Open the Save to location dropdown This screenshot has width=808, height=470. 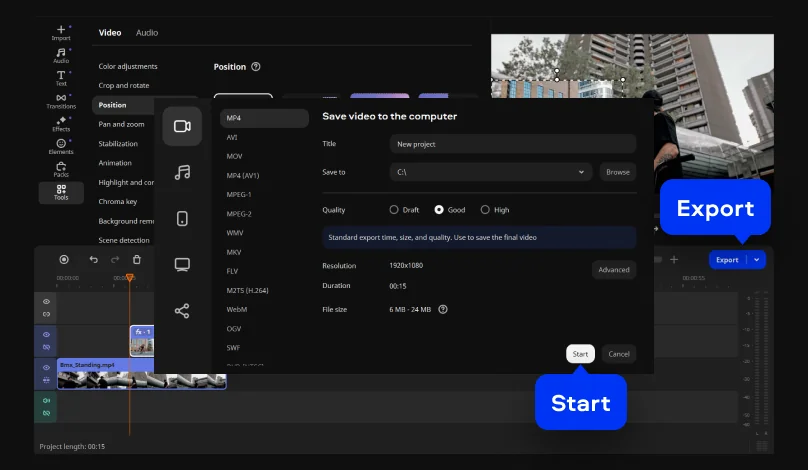point(582,172)
